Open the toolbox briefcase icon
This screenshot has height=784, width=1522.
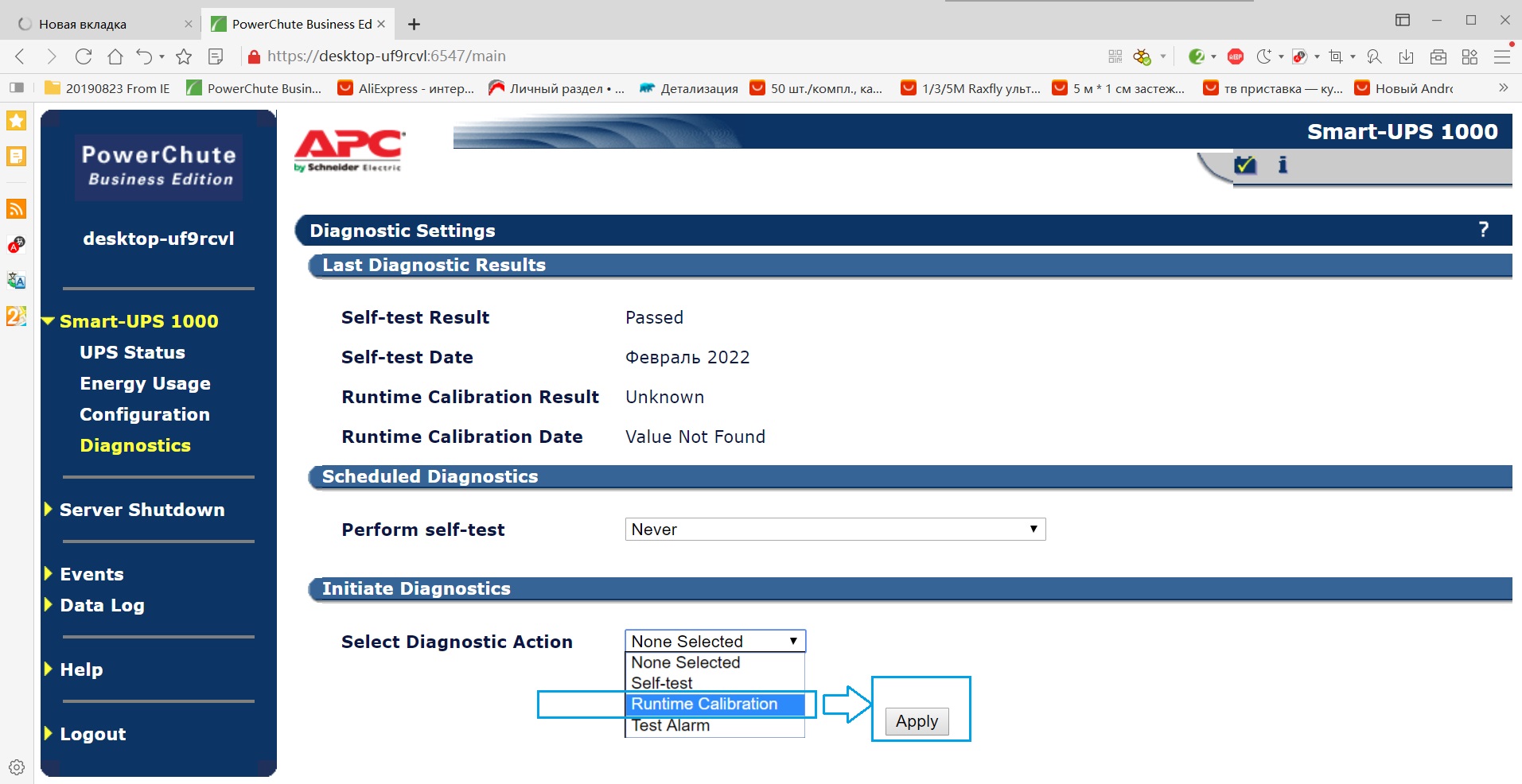[1438, 56]
